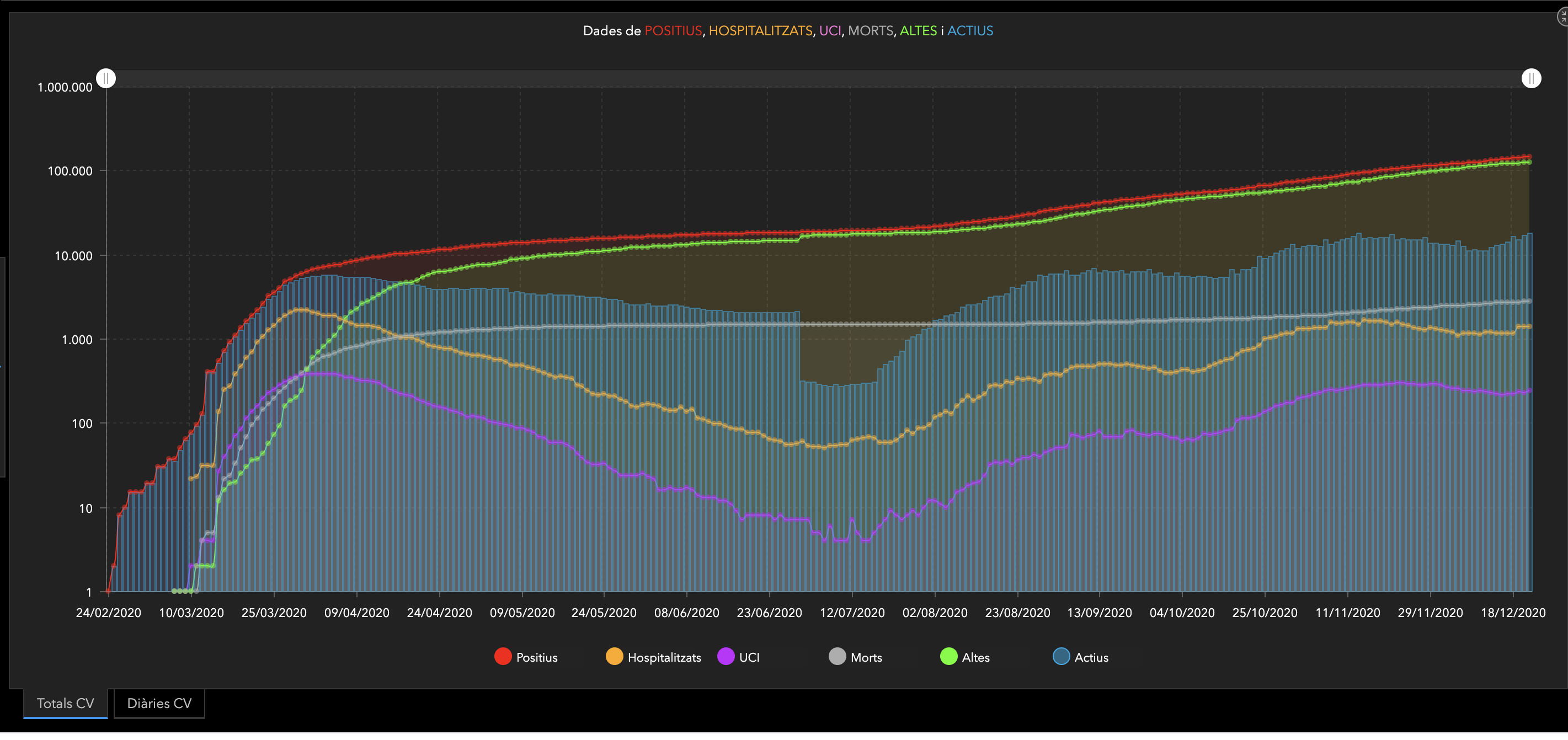Toggle Actius series via its label
1568x740 pixels.
click(x=1091, y=657)
